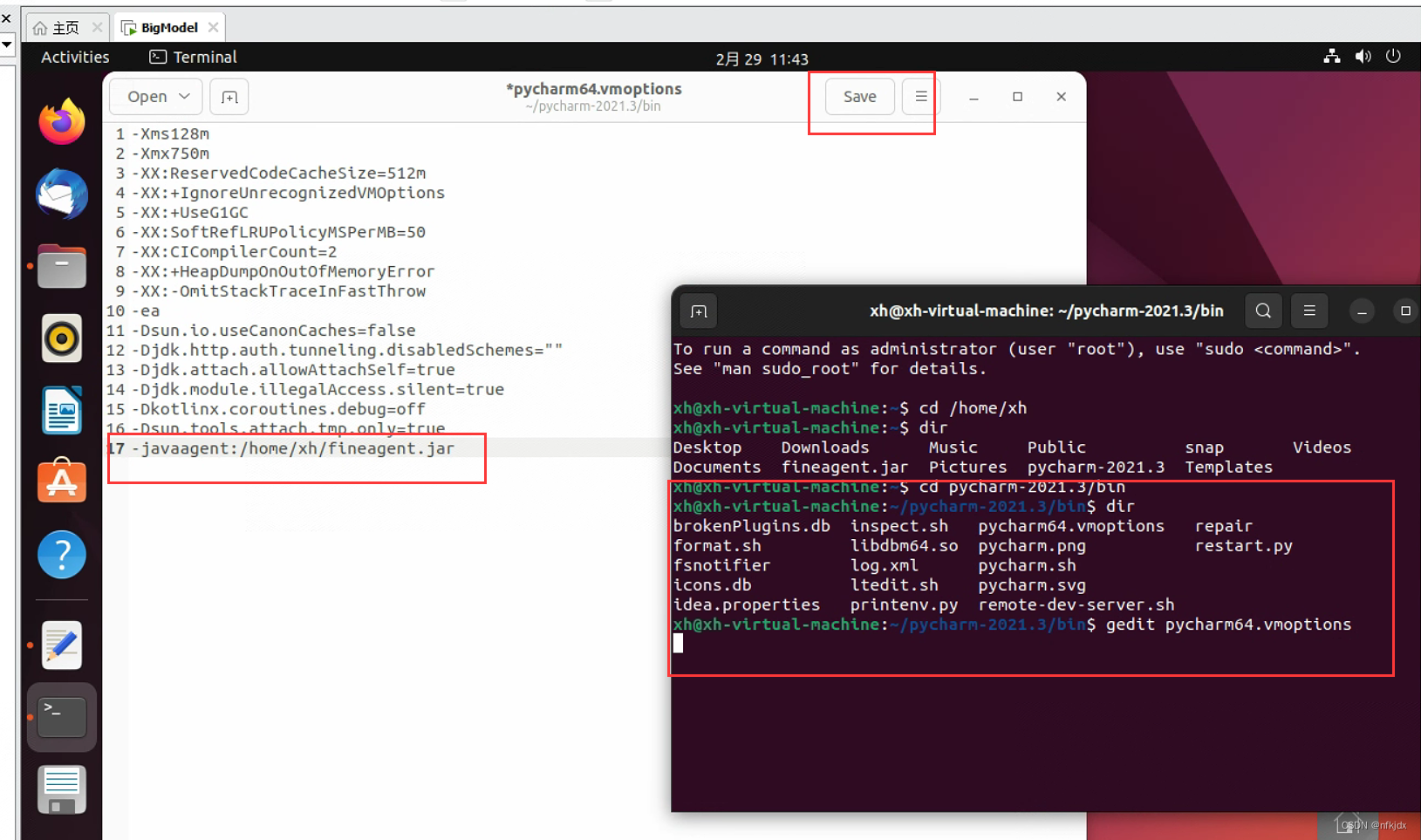Close the BigModel tab
The height and width of the screenshot is (840, 1421).
pos(213,27)
